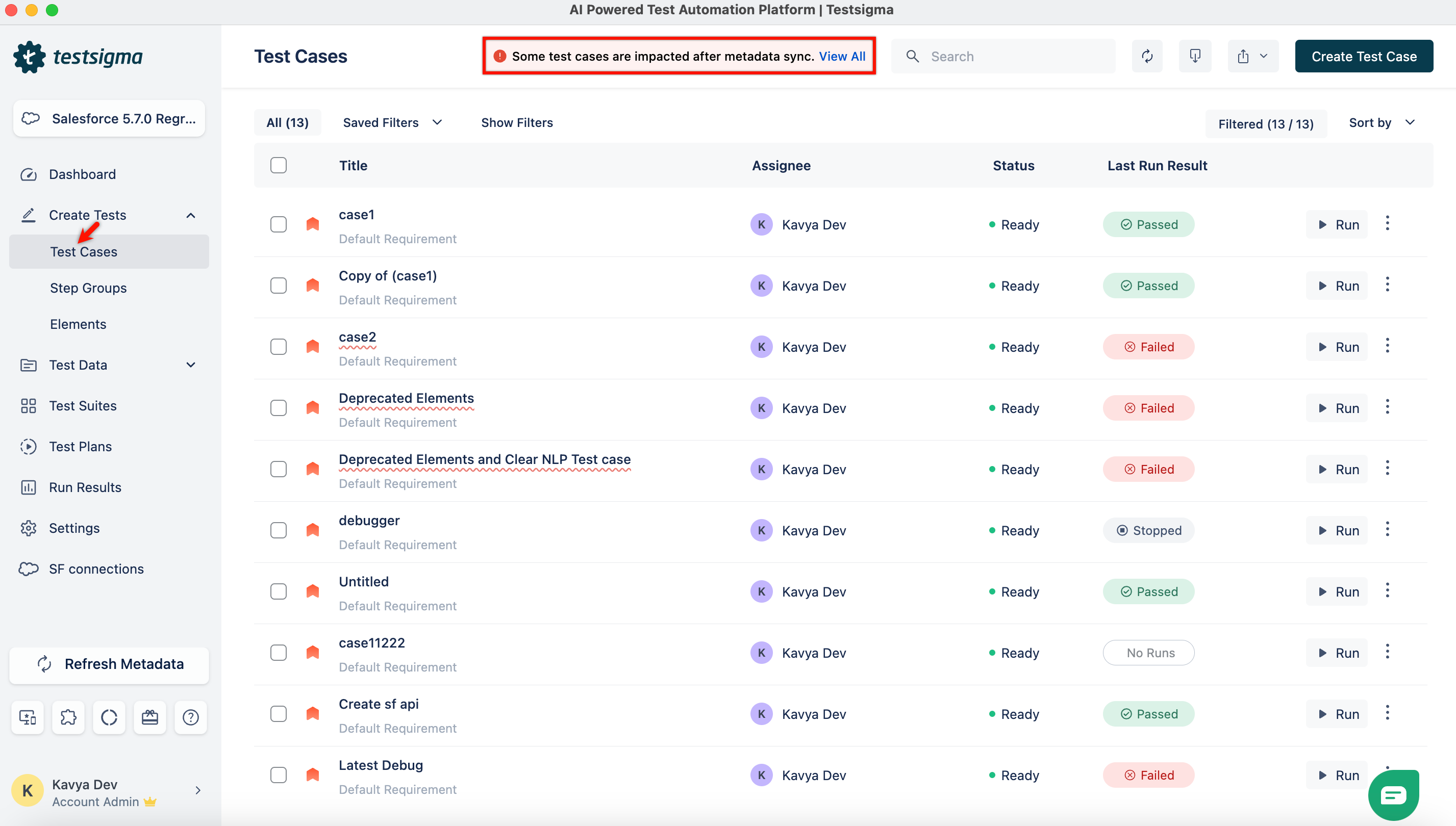This screenshot has width=1456, height=826.
Task: Click the View All link in the banner
Action: [x=842, y=56]
